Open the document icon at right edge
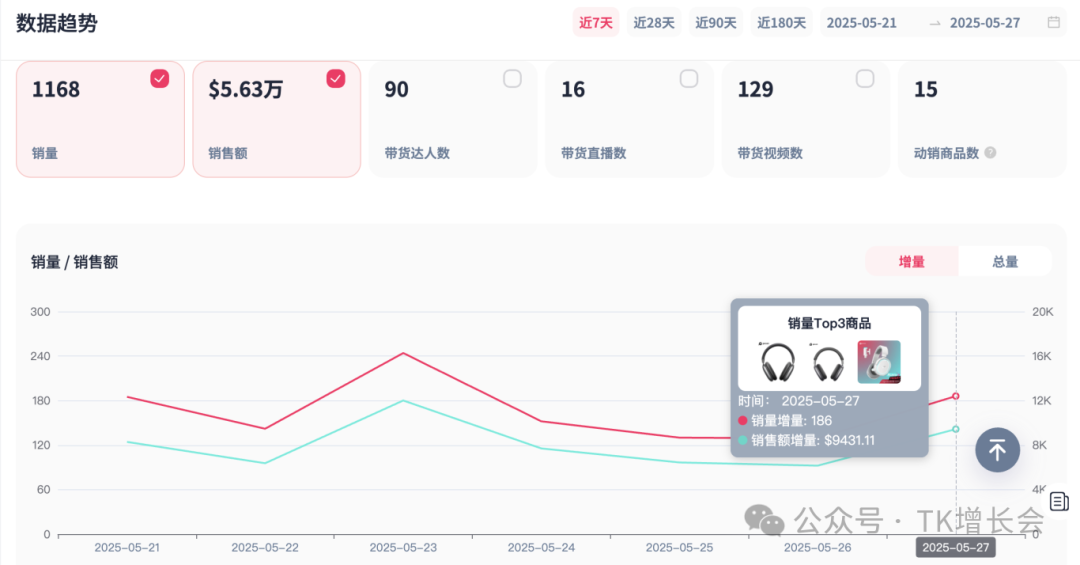This screenshot has height=565, width=1080. click(1060, 501)
